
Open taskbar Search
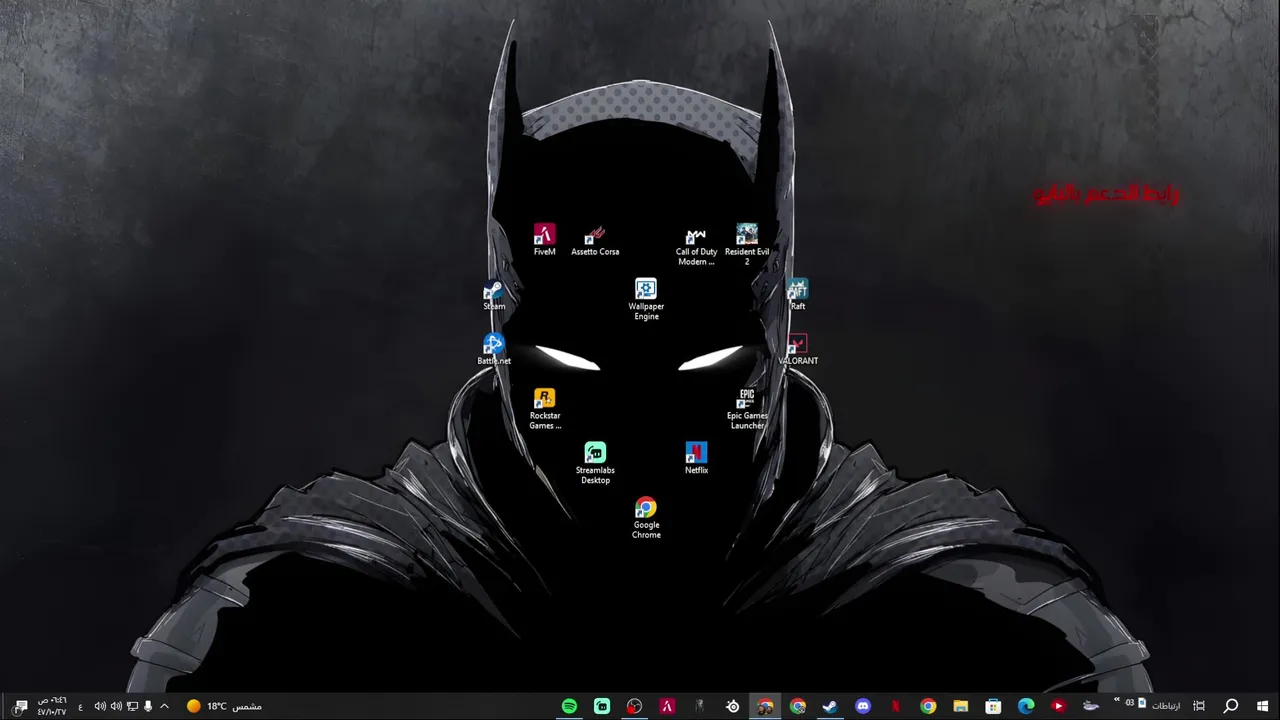(x=1231, y=706)
